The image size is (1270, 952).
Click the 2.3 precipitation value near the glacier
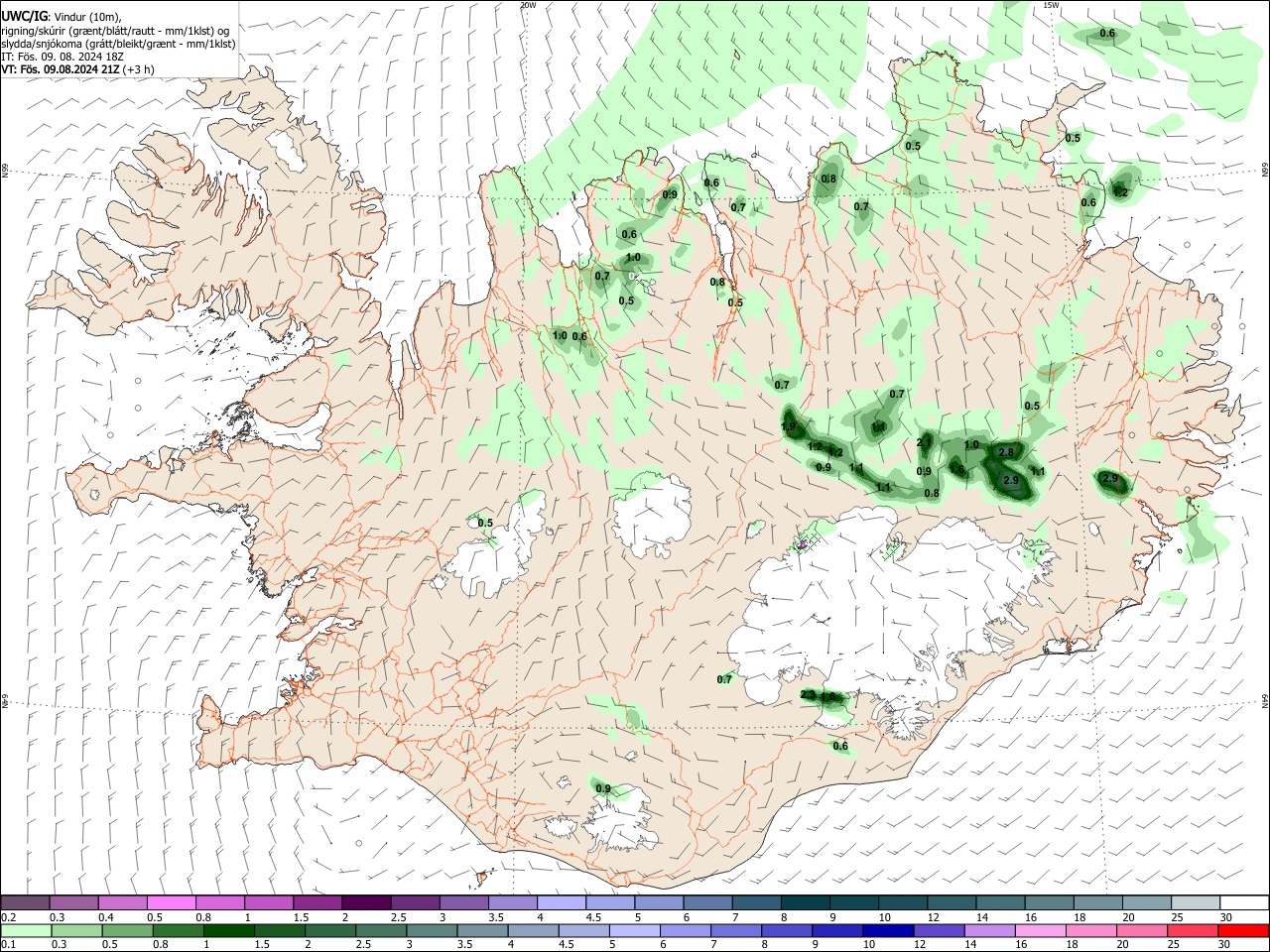point(808,695)
